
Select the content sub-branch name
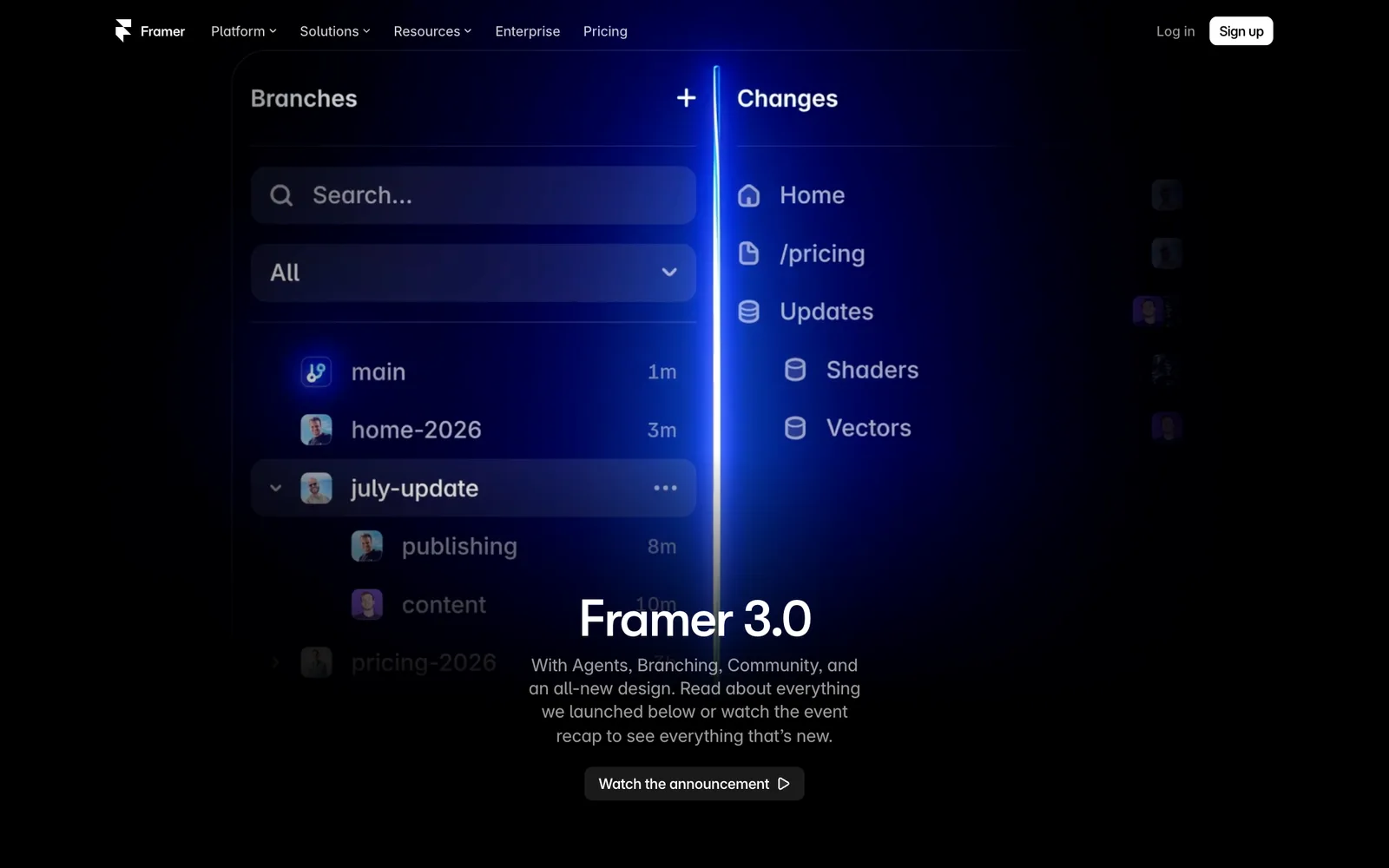pos(444,605)
